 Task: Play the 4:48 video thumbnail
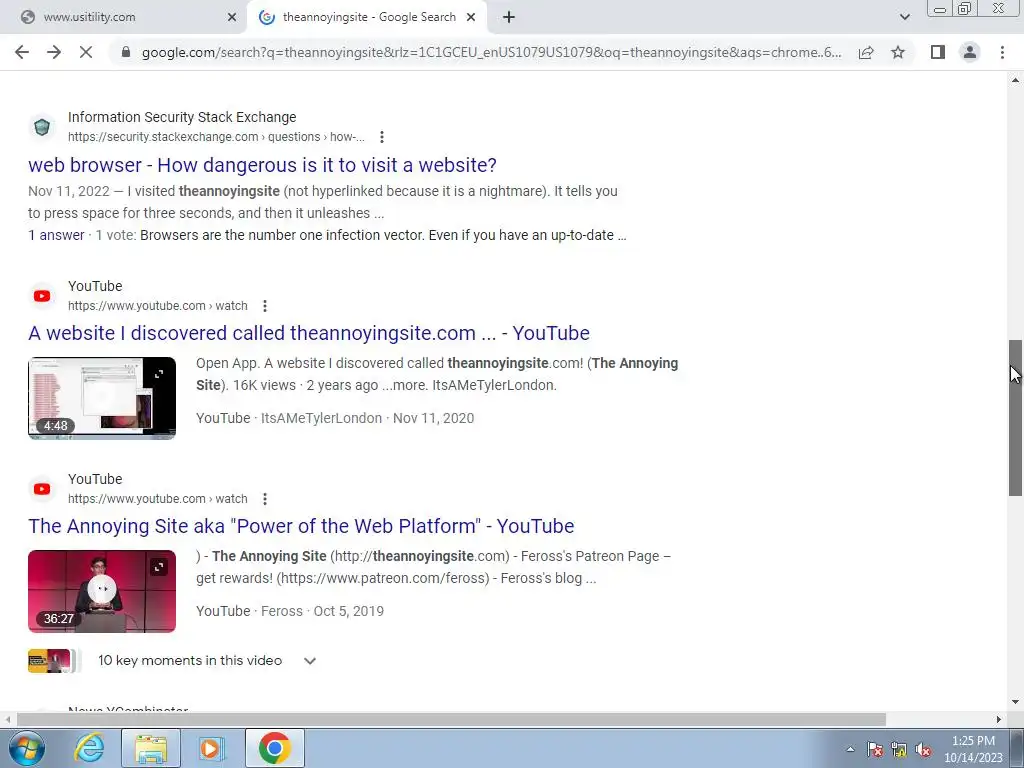[x=102, y=398]
